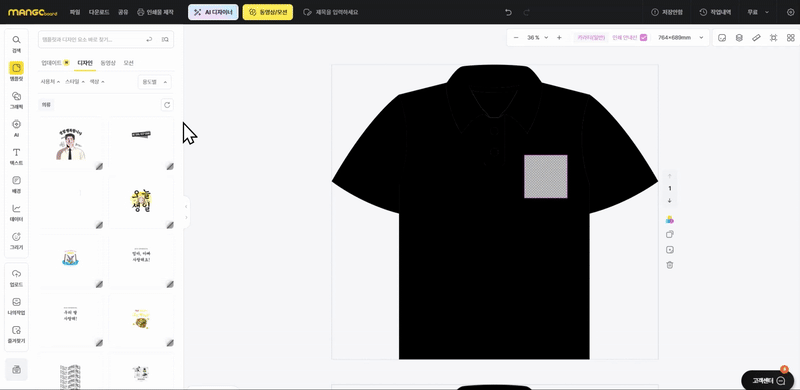Click the settings gear in top-right corner
The image size is (800, 390).
[791, 12]
